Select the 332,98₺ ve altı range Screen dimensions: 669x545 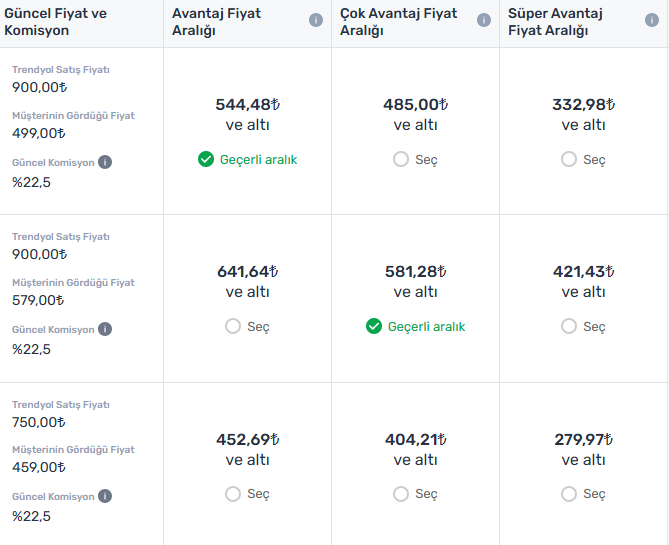pyautogui.click(x=569, y=159)
